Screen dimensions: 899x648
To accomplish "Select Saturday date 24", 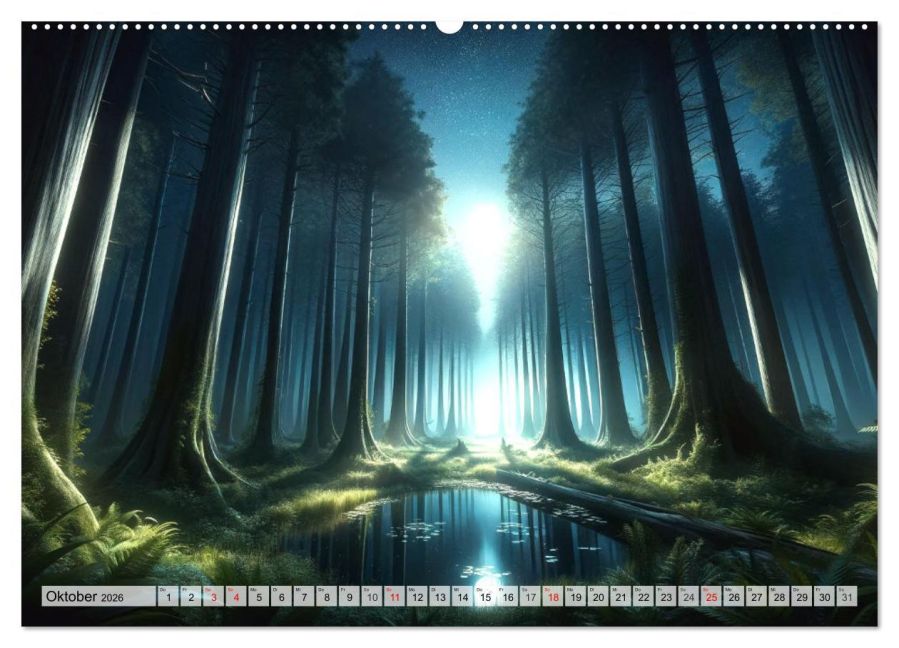I will pyautogui.click(x=689, y=596).
